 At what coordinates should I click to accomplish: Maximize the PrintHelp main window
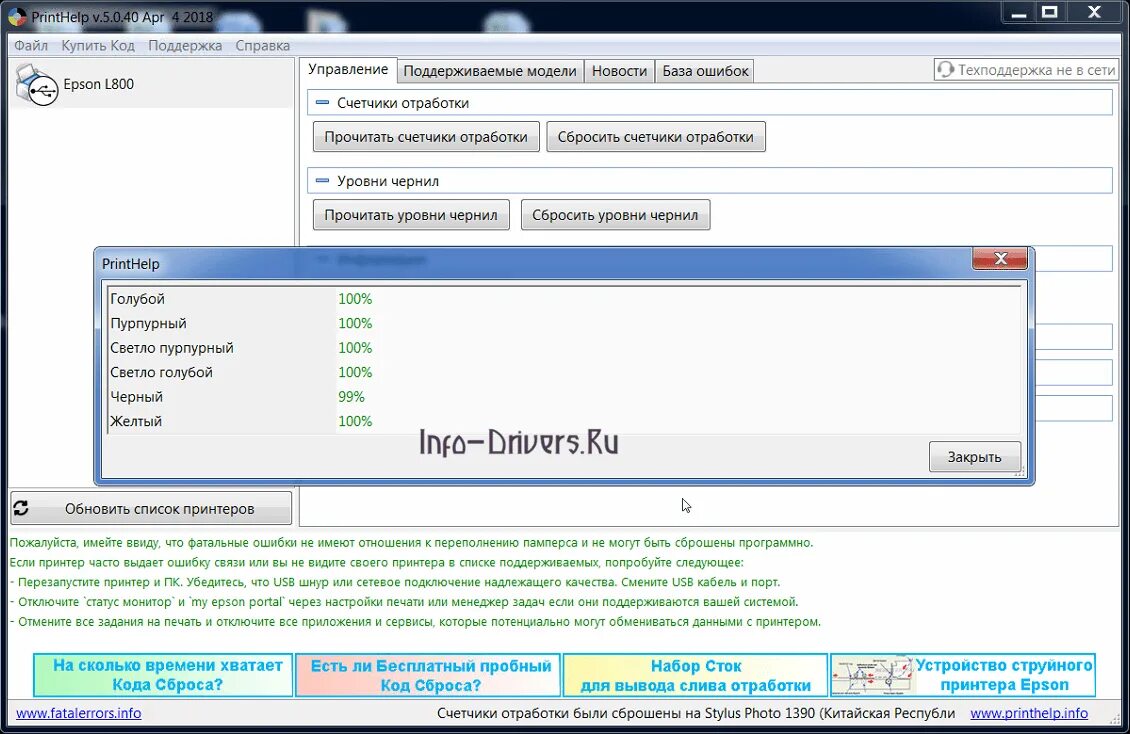(1049, 12)
